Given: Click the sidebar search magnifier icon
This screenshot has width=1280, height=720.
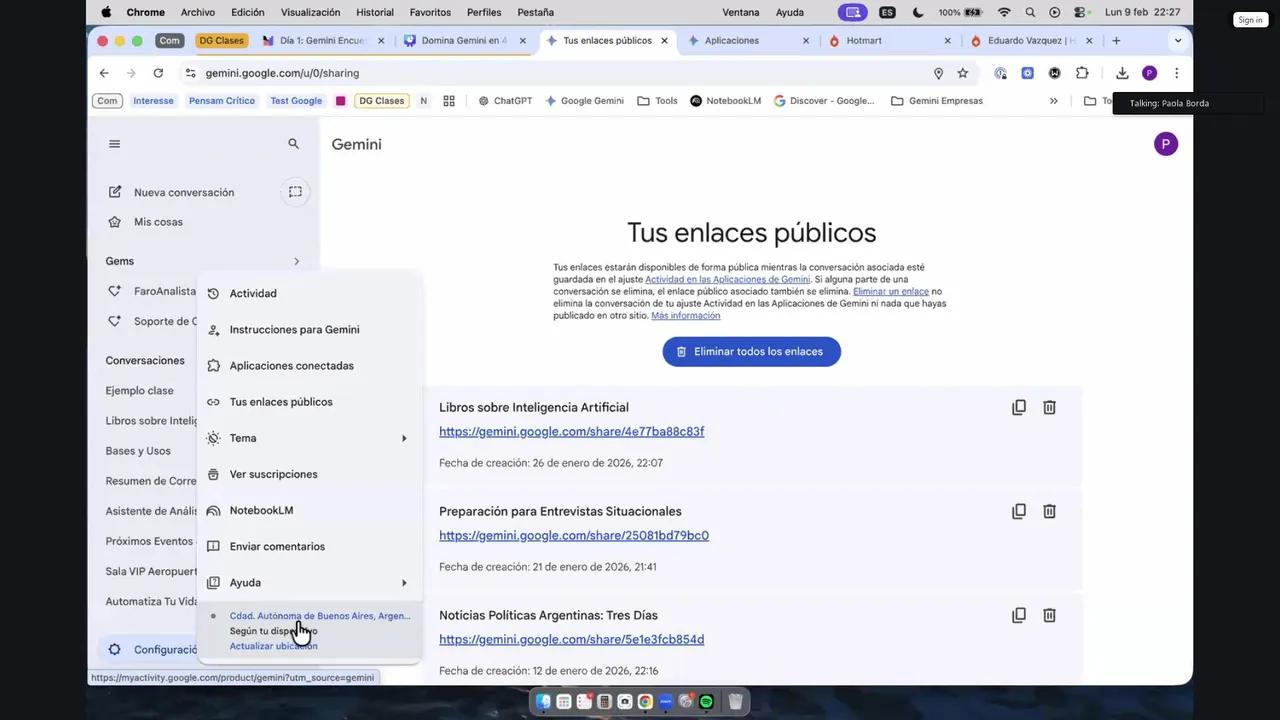Looking at the screenshot, I should tap(293, 144).
